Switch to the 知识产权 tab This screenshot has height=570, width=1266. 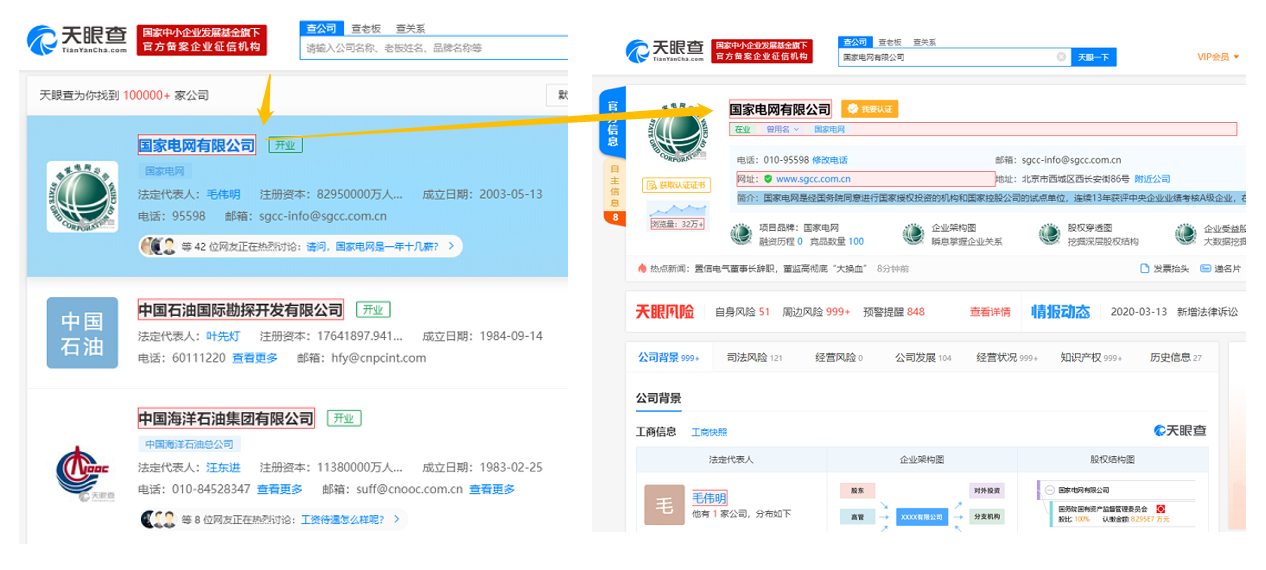click(x=1091, y=357)
